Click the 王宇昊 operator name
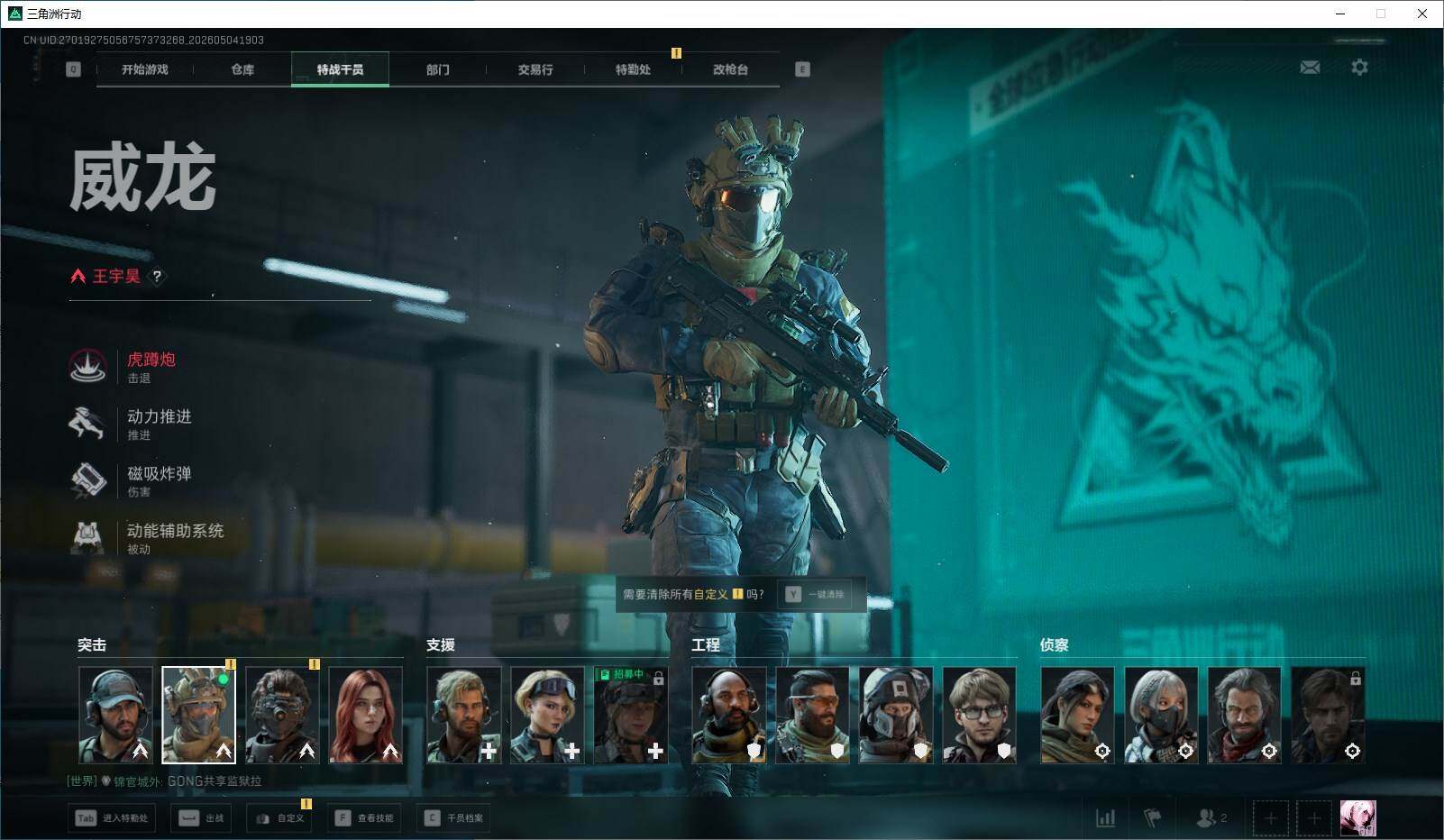This screenshot has width=1444, height=840. [x=116, y=277]
